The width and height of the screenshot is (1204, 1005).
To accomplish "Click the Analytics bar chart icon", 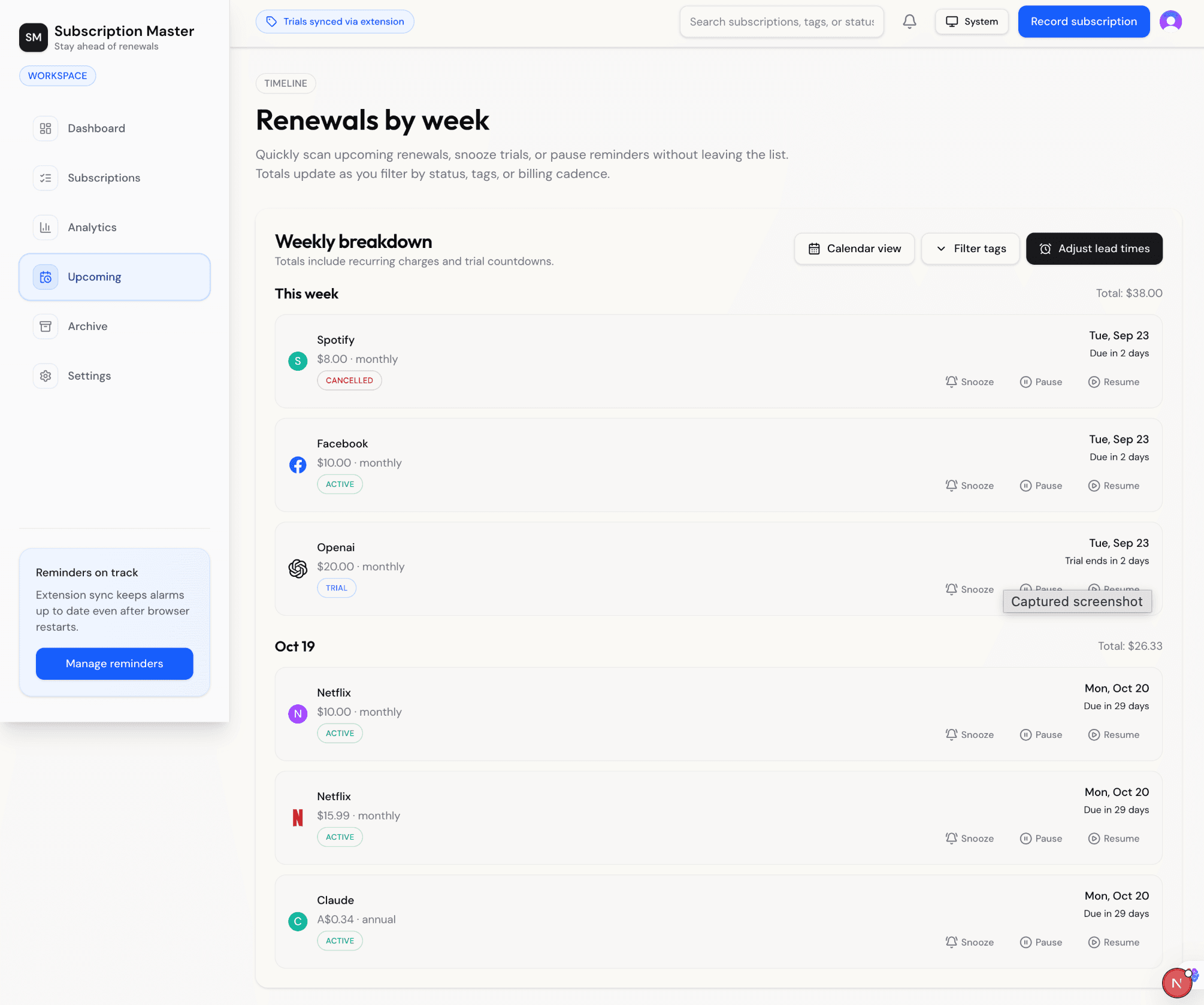I will pos(46,228).
